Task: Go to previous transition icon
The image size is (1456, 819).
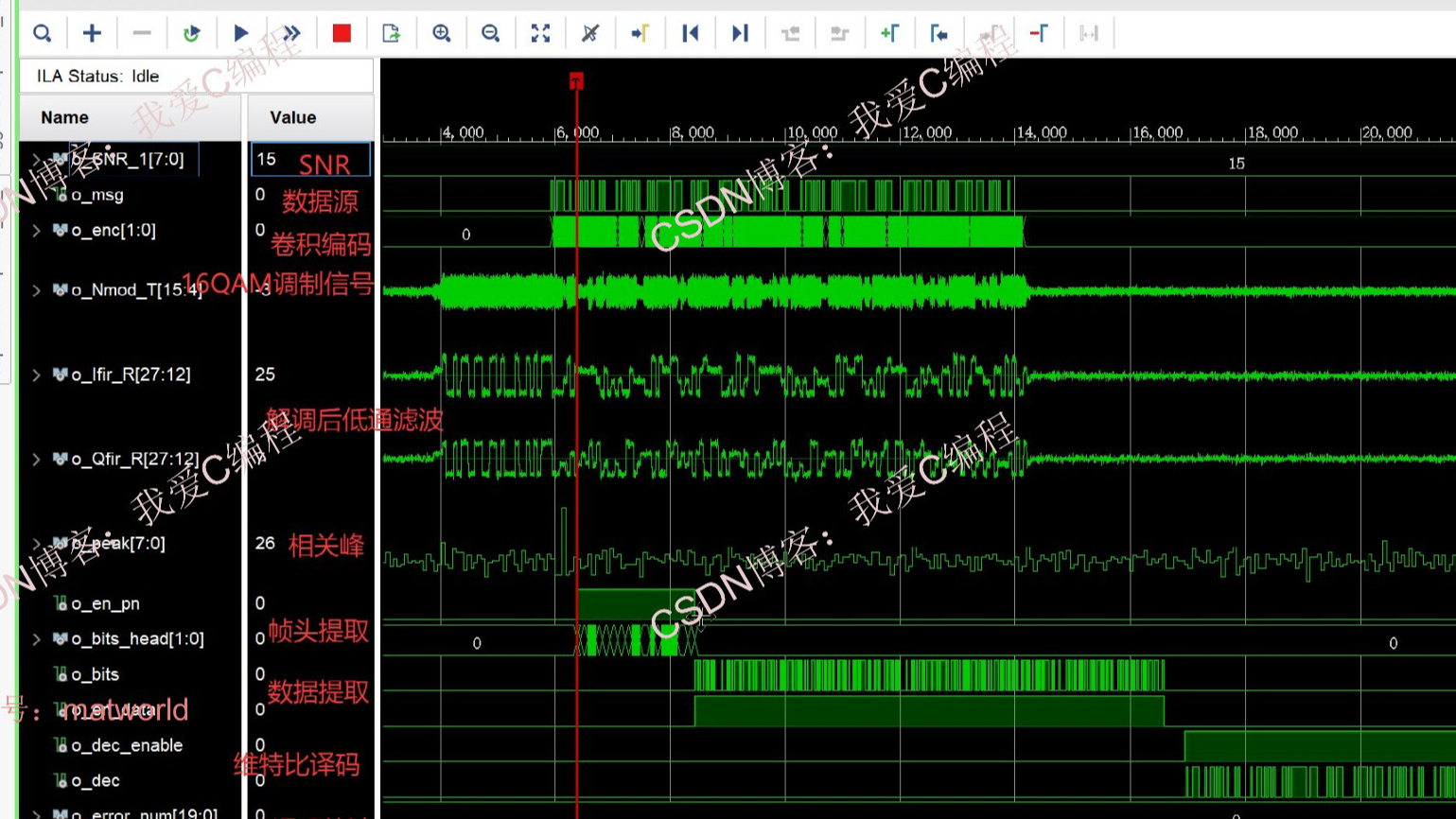Action: pyautogui.click(x=691, y=32)
